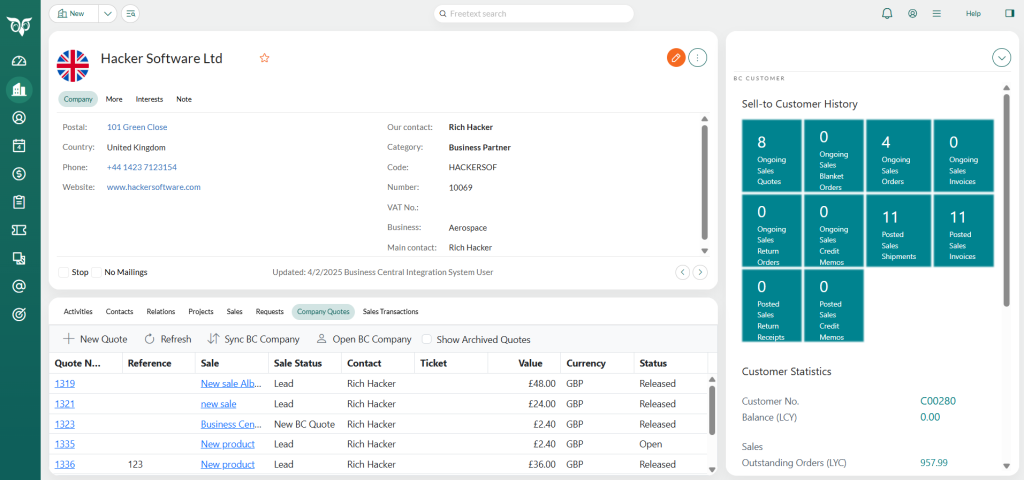Click Open BC Company button

[364, 339]
